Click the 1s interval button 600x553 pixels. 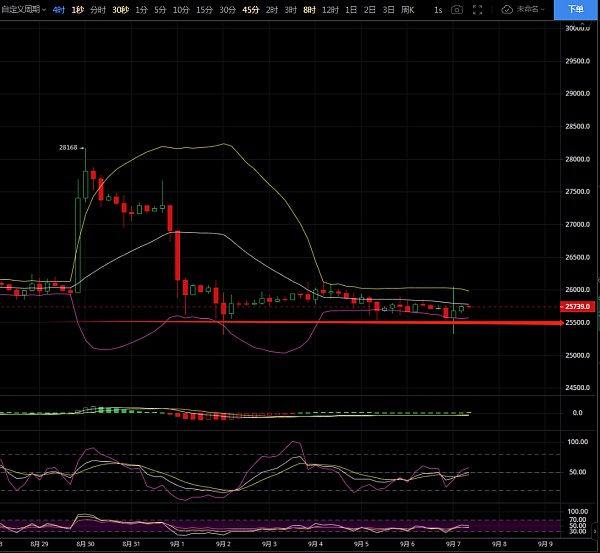point(437,9)
